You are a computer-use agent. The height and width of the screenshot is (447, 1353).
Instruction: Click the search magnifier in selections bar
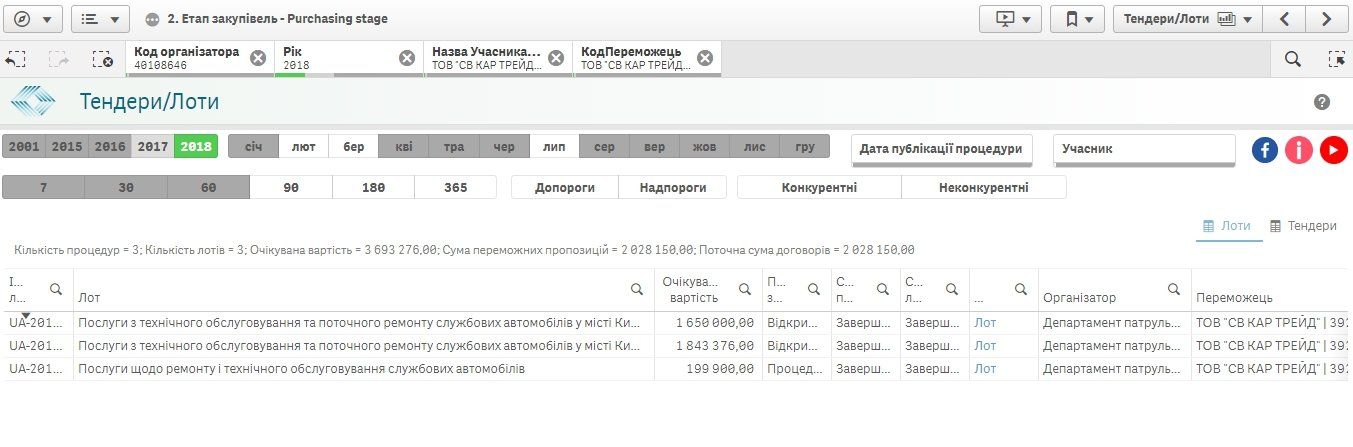(1292, 59)
